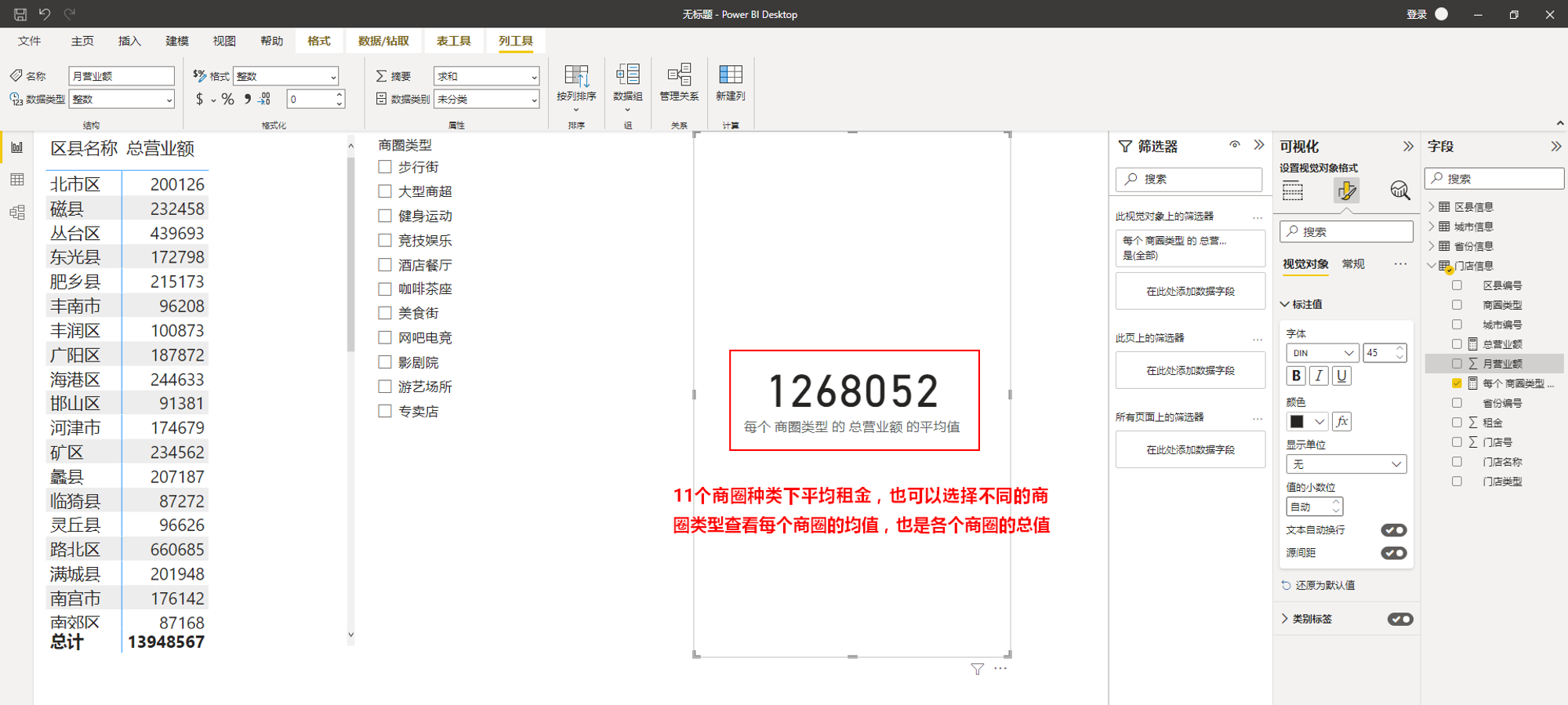Switch to Data view in left sidebar

[x=17, y=180]
